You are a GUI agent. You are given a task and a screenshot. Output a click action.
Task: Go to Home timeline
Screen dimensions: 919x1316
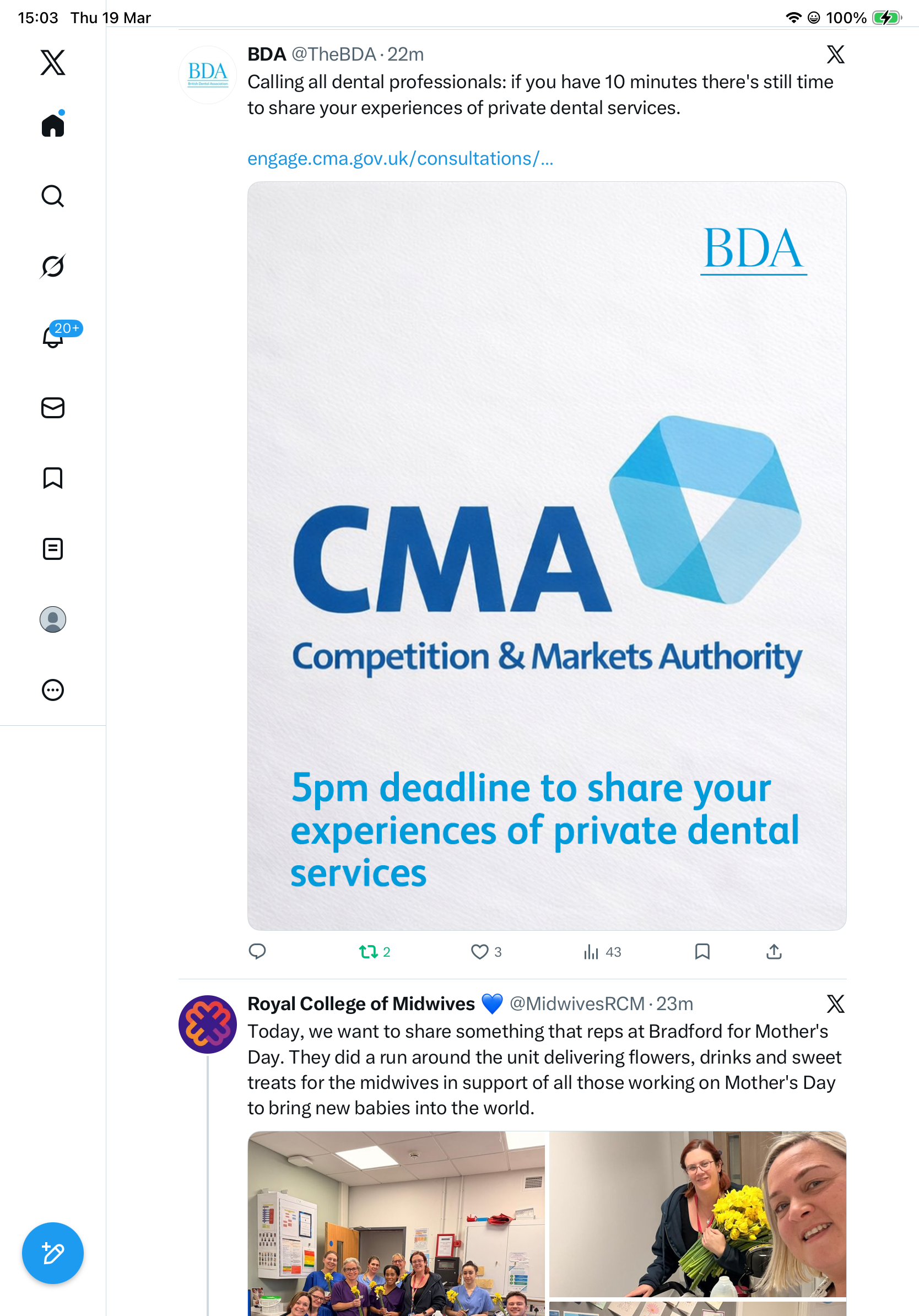coord(53,124)
